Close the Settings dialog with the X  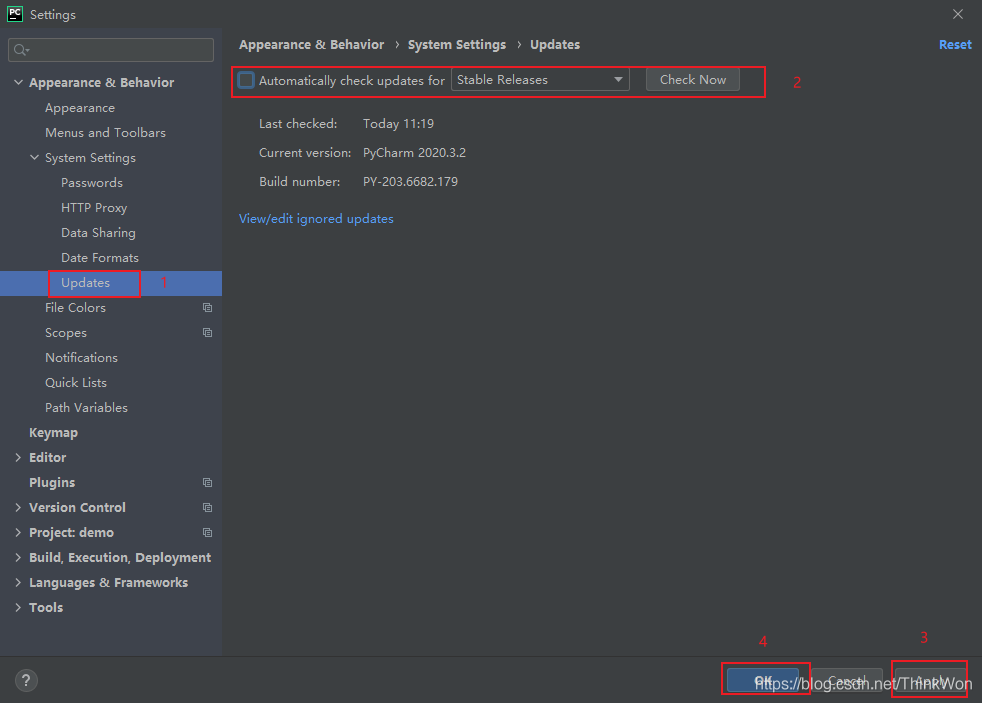click(958, 14)
